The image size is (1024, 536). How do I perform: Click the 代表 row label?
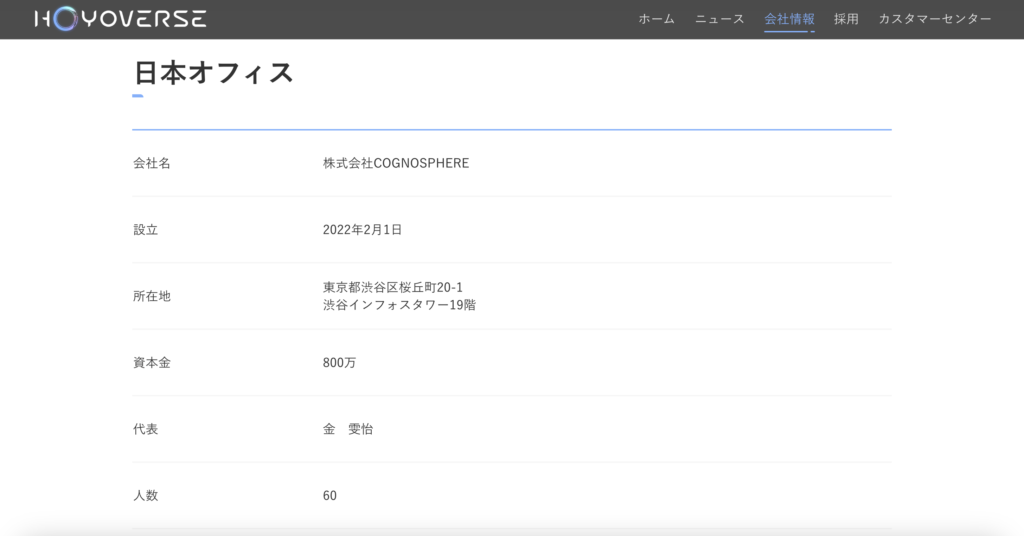click(146, 429)
